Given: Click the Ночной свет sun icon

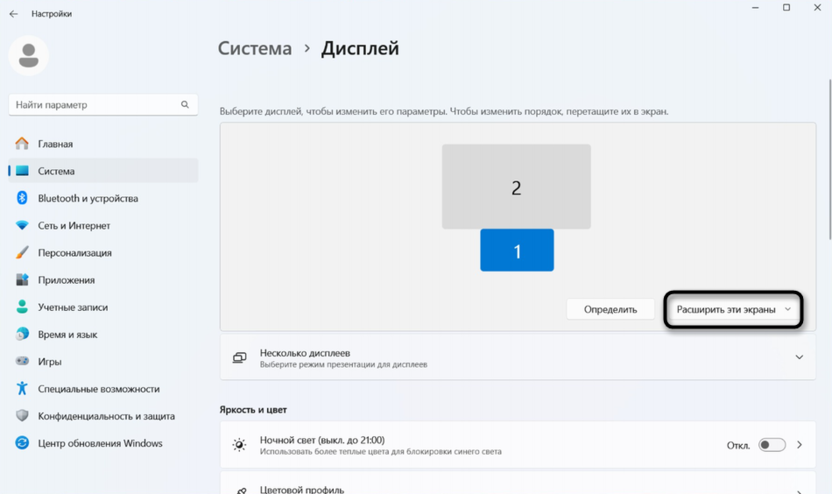Looking at the screenshot, I should pos(239,445).
